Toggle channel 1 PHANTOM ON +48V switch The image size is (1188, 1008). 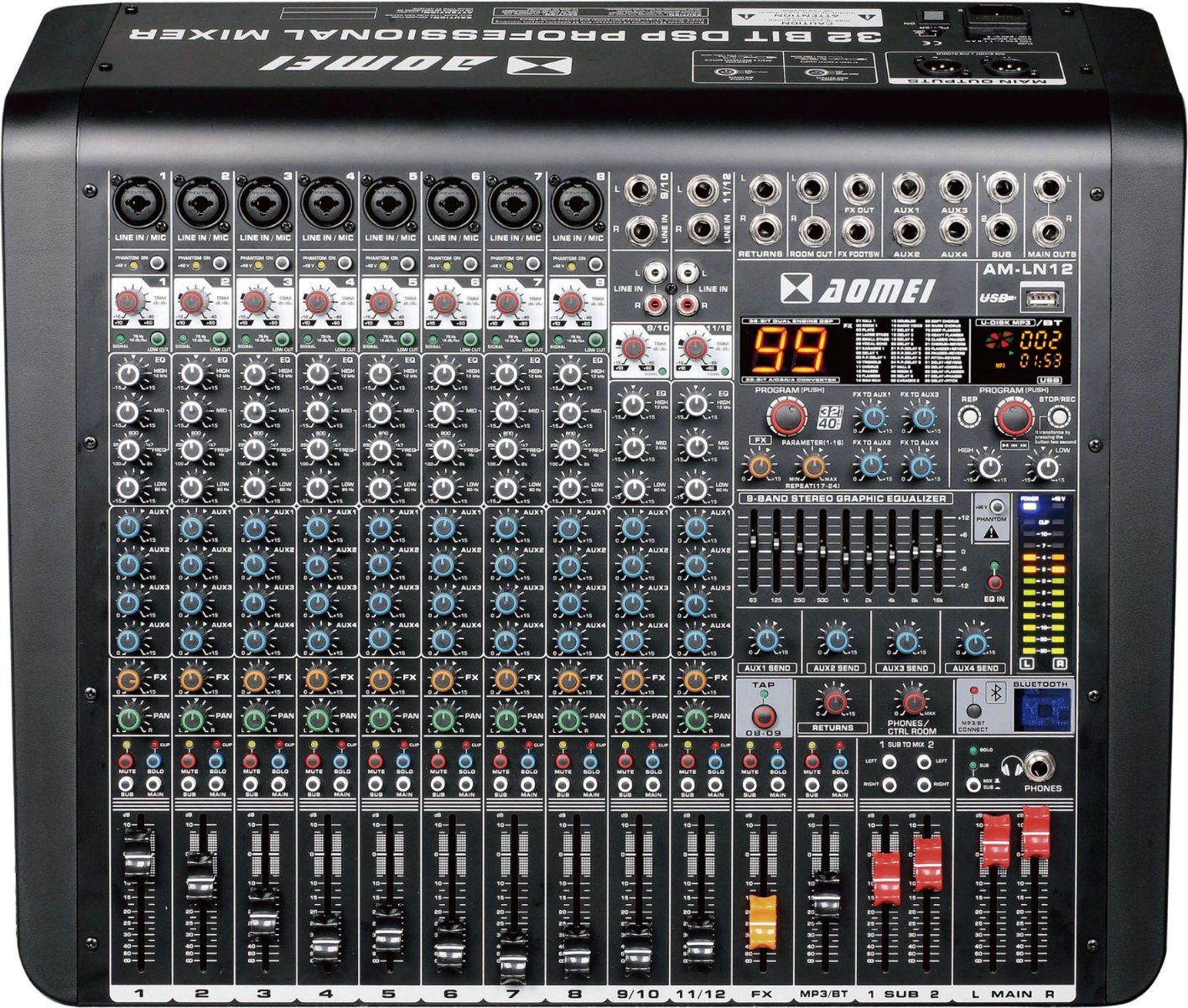[x=156, y=263]
